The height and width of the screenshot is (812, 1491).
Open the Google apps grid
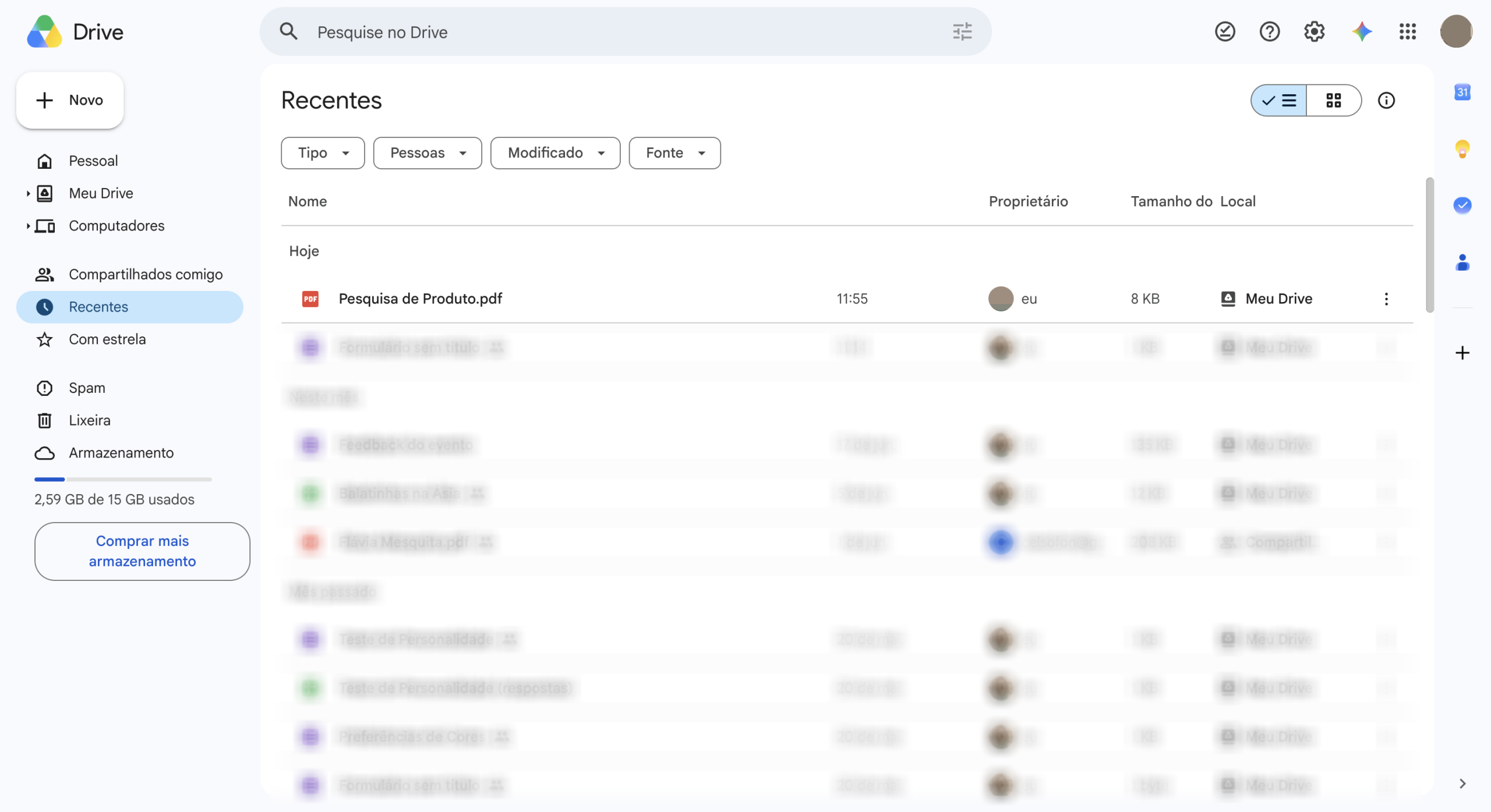click(1408, 31)
